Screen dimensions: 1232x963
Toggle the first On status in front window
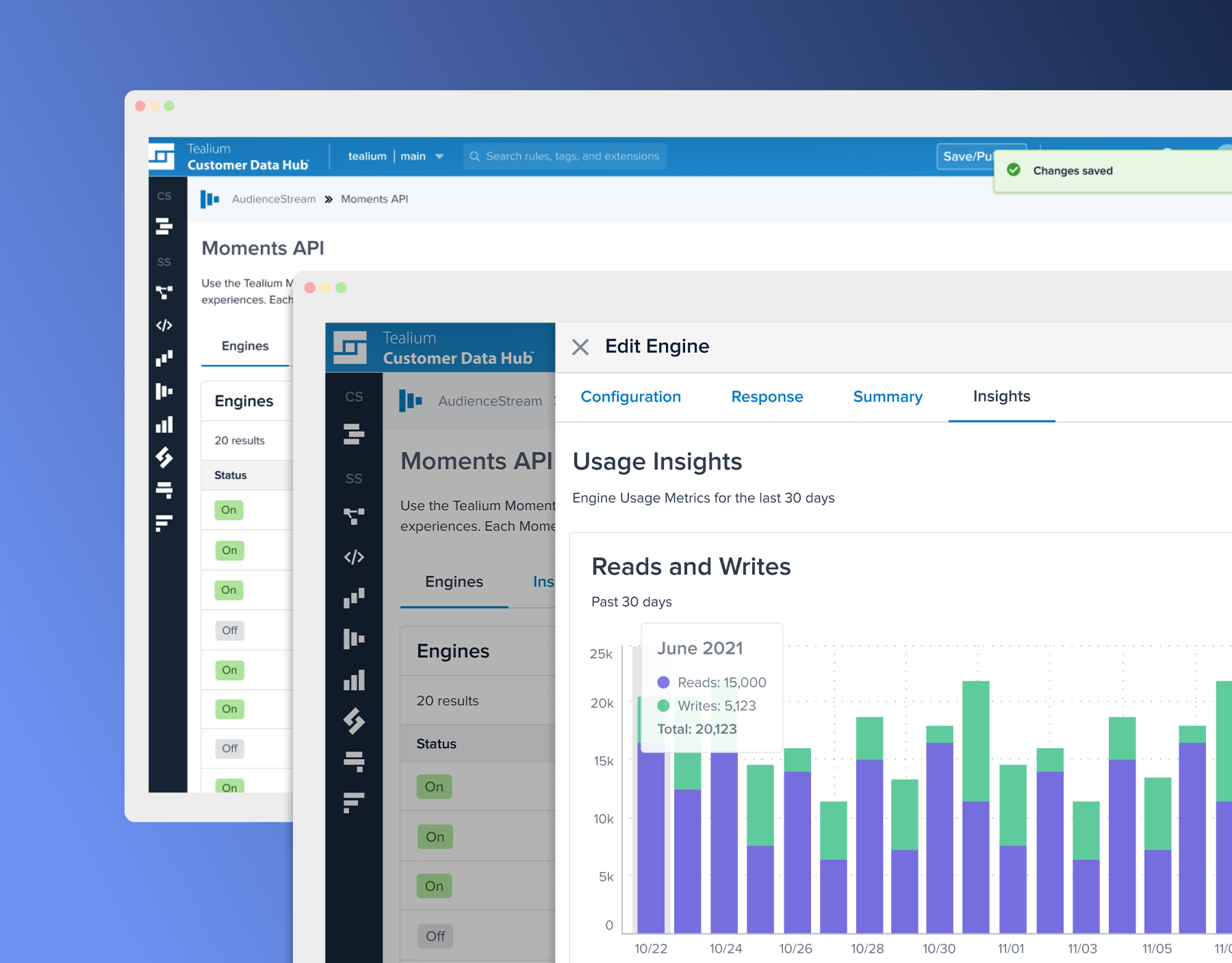434,787
